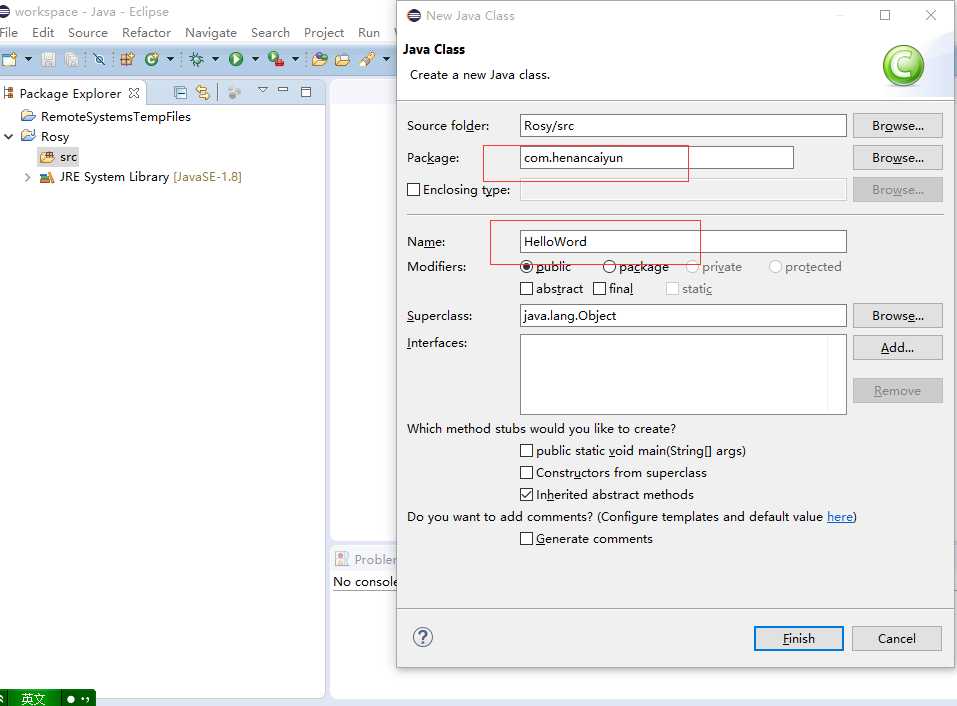Viewport: 957px width, 706px height.
Task: Click Collapse All in Package Explorer
Action: click(180, 93)
